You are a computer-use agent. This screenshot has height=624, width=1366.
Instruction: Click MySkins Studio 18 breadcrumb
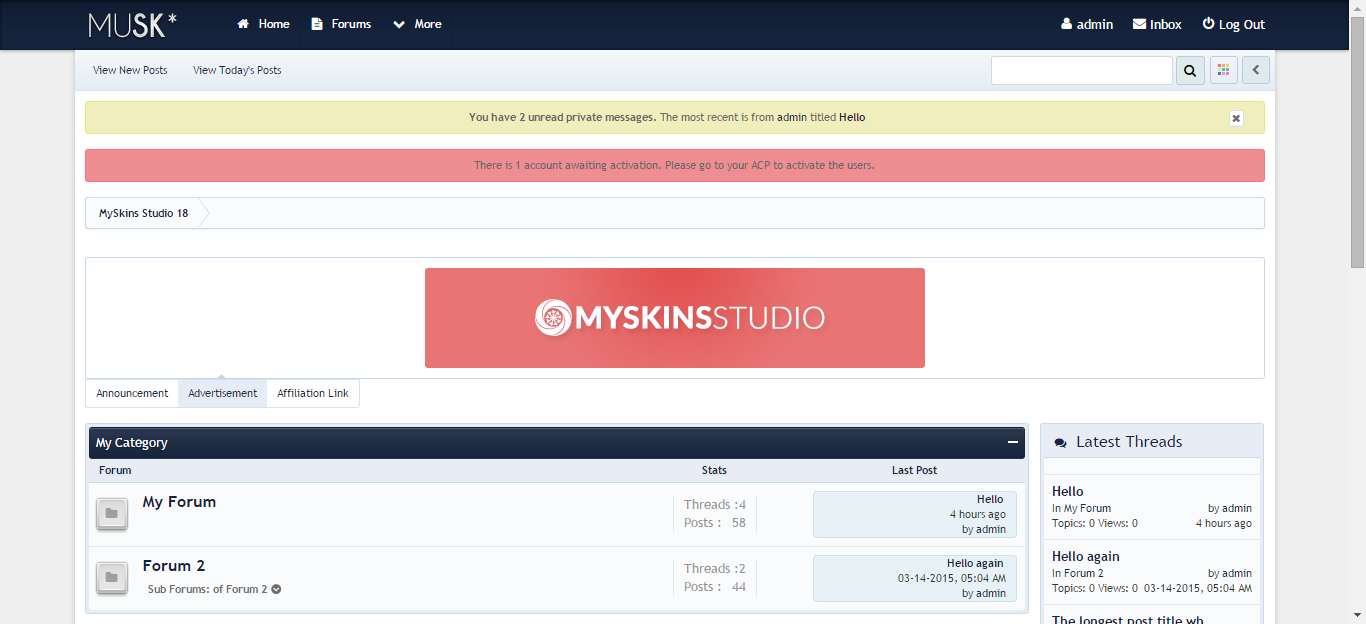(x=143, y=213)
